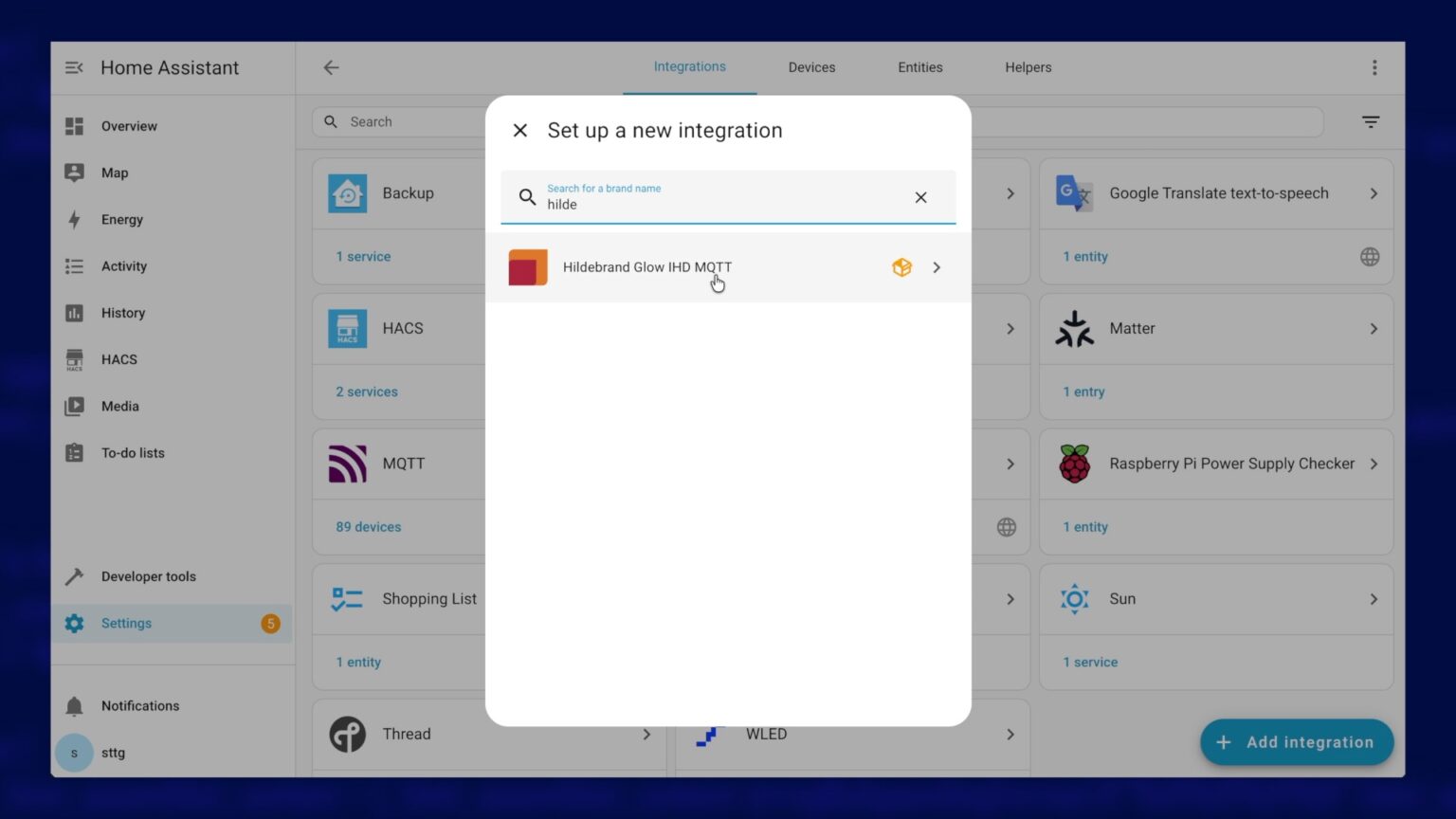Open the Energy lightning icon
Screen dimensions: 1456x819
tap(75, 220)
